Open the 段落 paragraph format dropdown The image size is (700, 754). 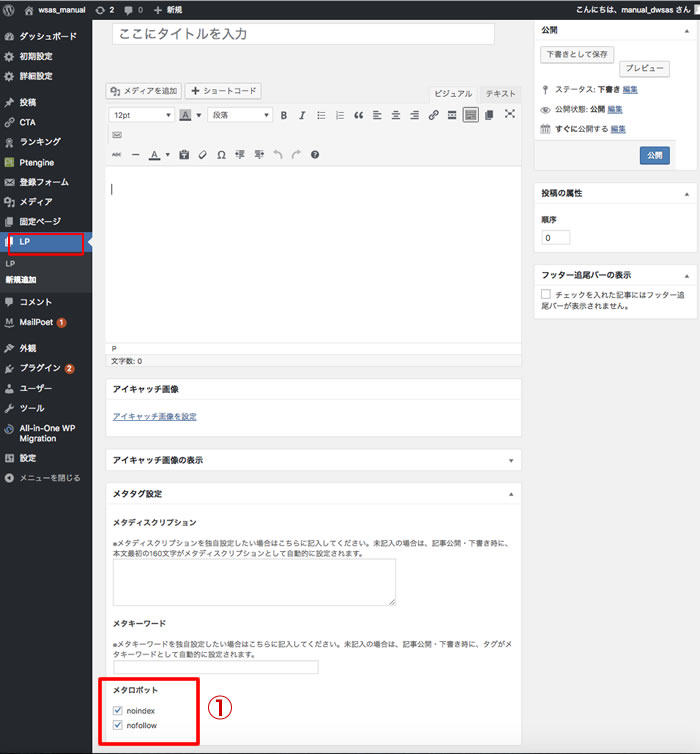click(239, 115)
